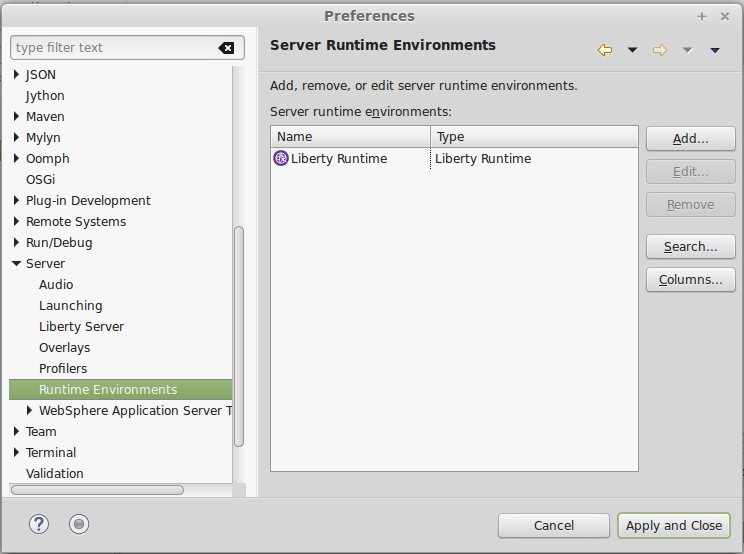Image resolution: width=744 pixels, height=554 pixels.
Task: Select the Terminal label in tree
Action: click(x=51, y=452)
